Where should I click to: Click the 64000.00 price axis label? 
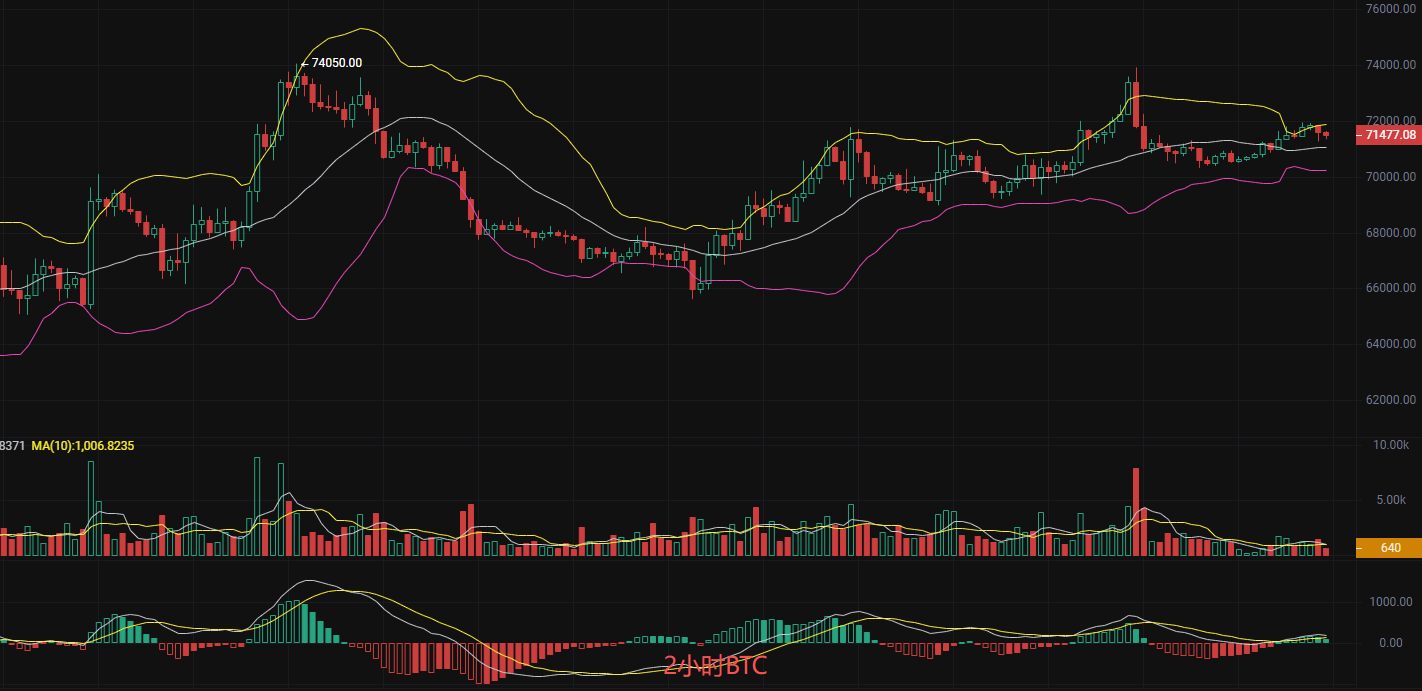tap(1391, 344)
